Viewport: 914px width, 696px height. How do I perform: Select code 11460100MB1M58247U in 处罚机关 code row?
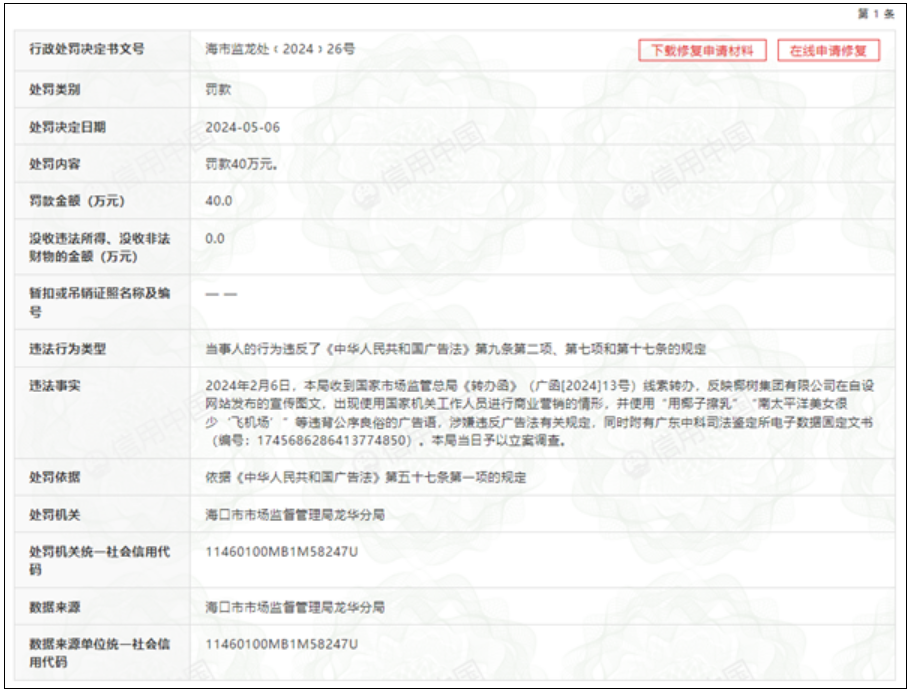[282, 552]
